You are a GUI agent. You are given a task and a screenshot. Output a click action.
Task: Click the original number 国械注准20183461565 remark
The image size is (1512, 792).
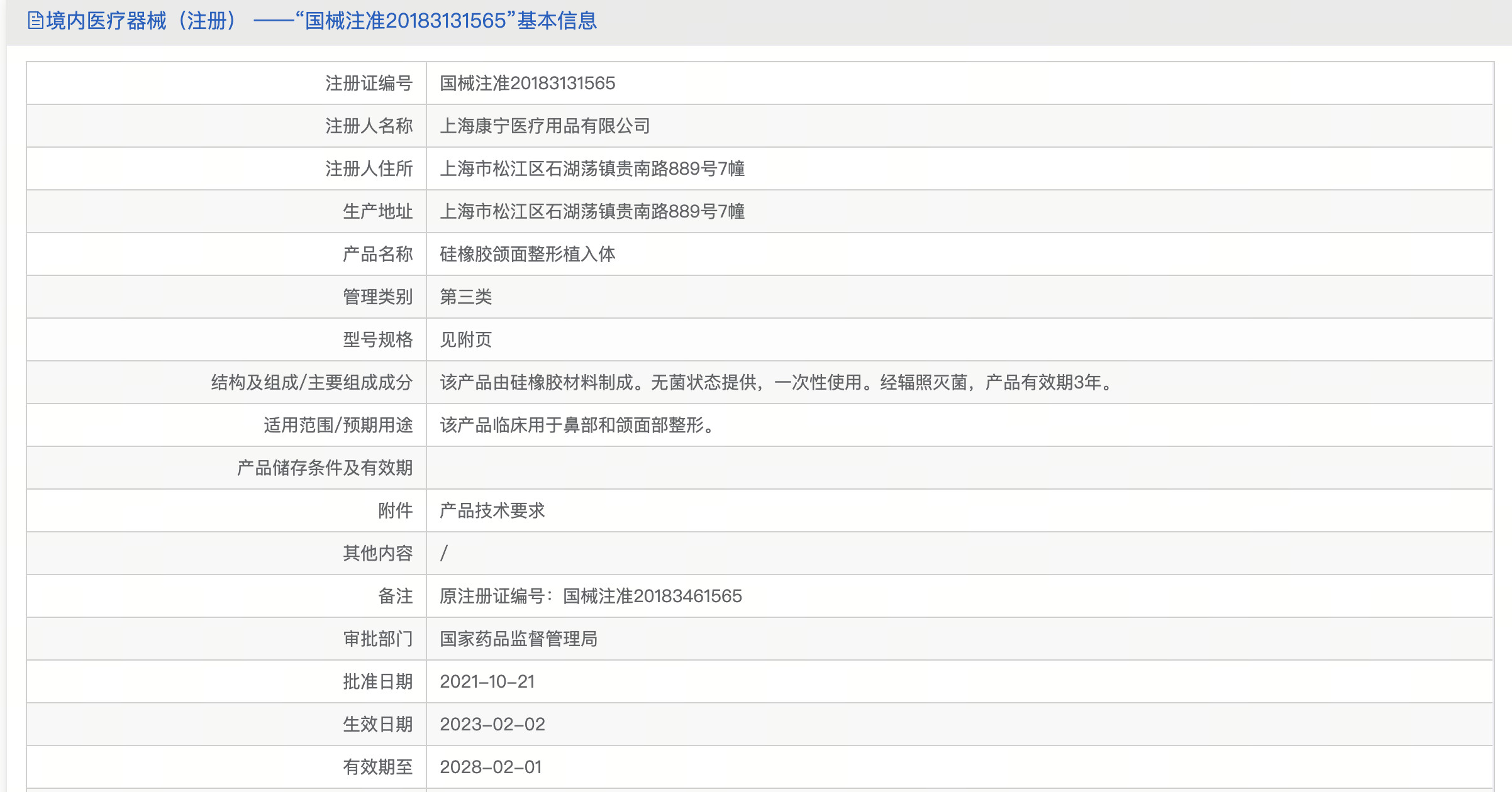591,596
